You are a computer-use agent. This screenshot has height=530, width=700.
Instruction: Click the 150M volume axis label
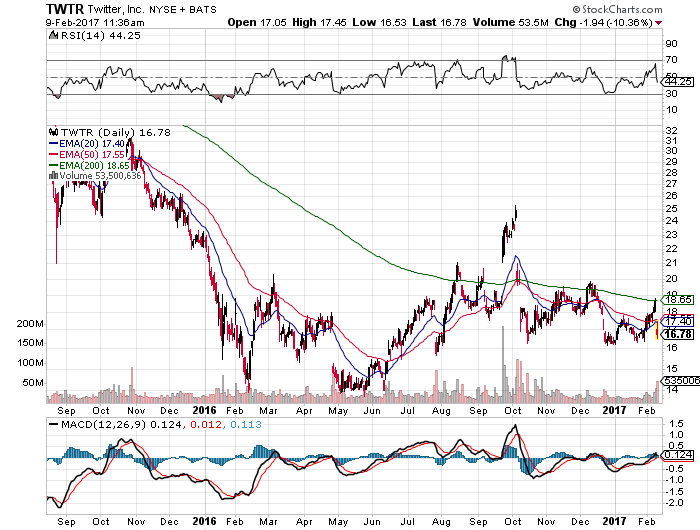tap(30, 343)
